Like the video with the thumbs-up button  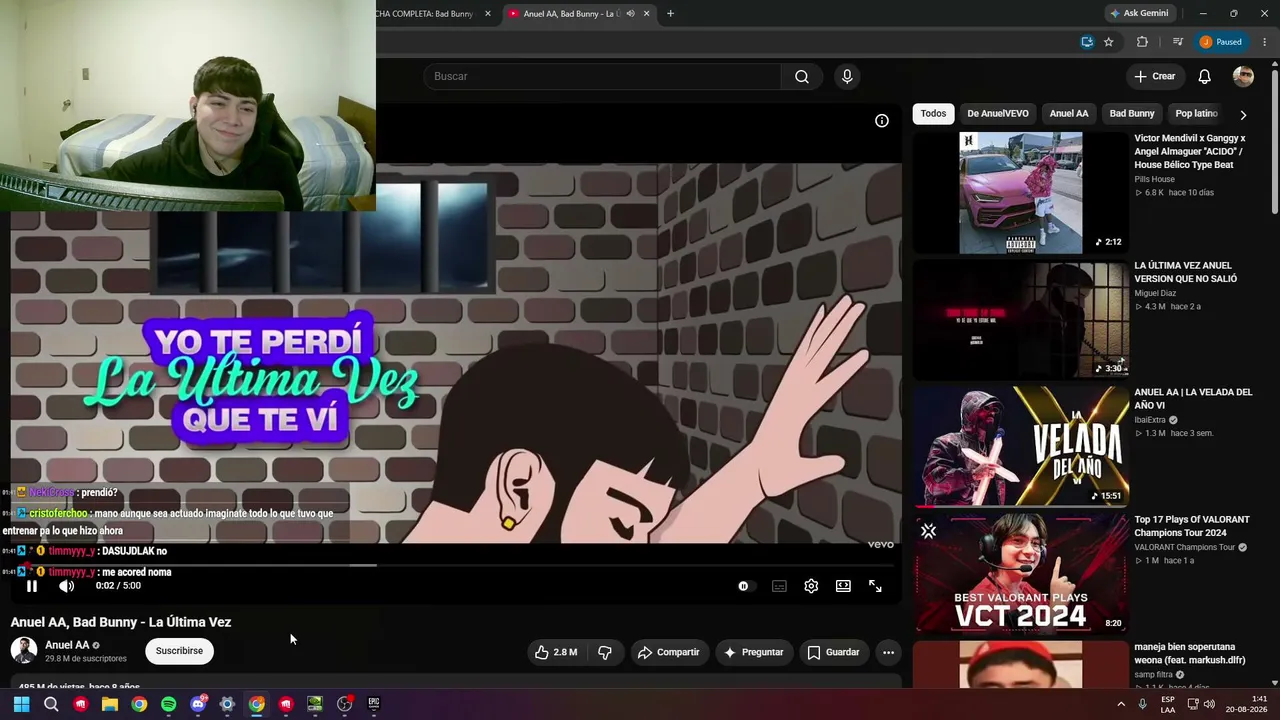pos(556,652)
